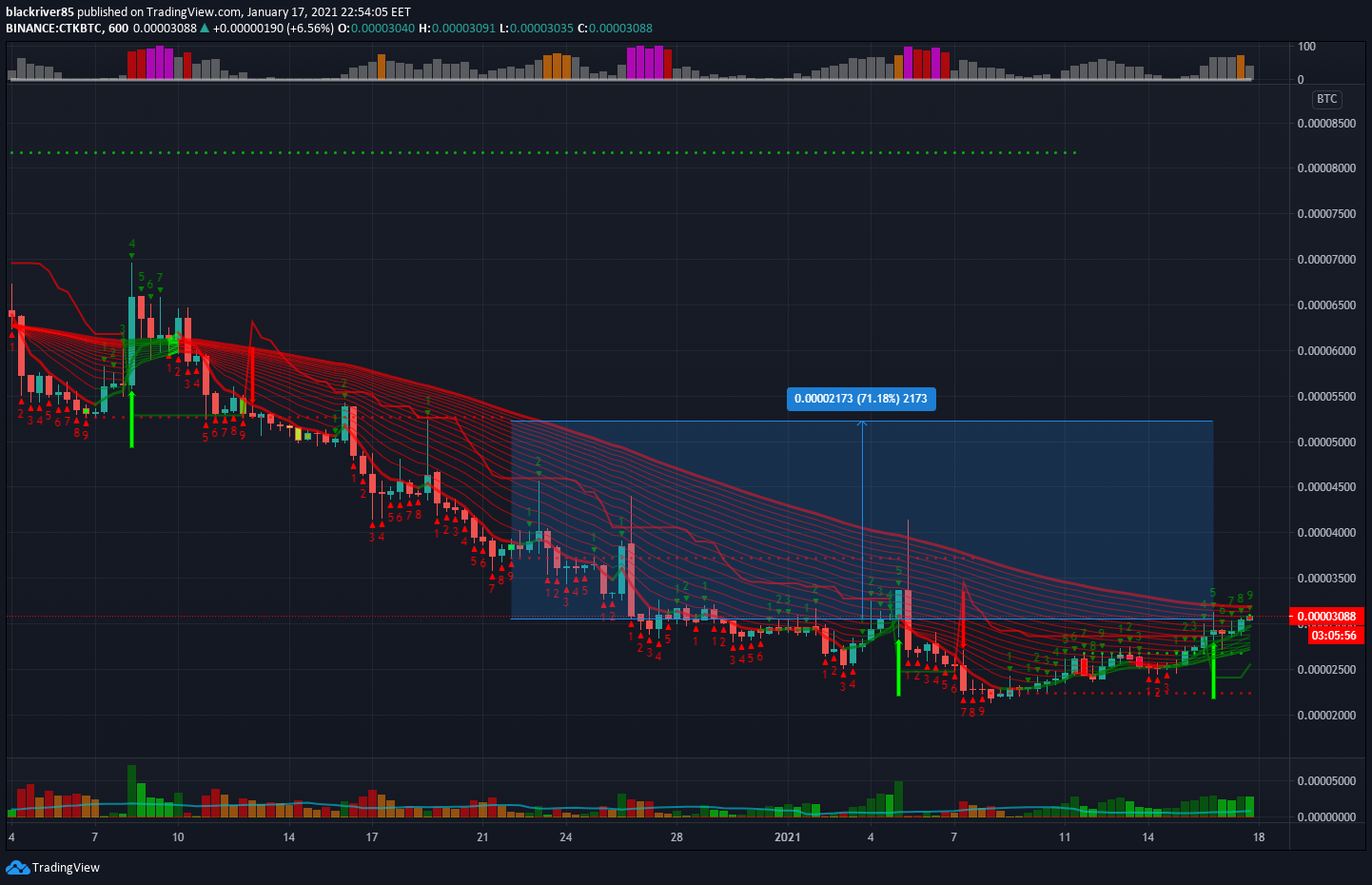Select the BTC currency label button
This screenshot has height=885, width=1372.
(x=1326, y=99)
